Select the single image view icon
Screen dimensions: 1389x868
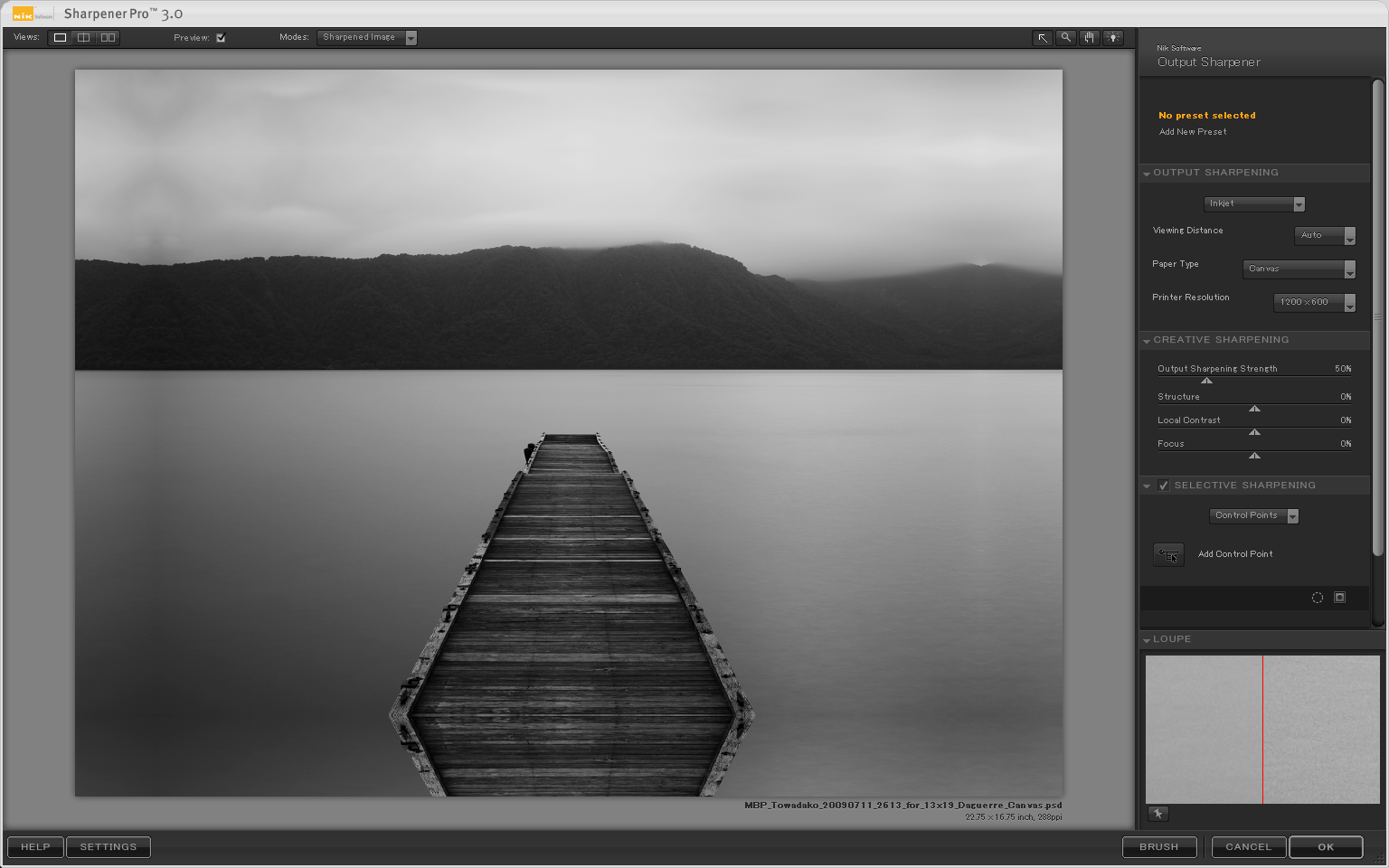(x=60, y=38)
